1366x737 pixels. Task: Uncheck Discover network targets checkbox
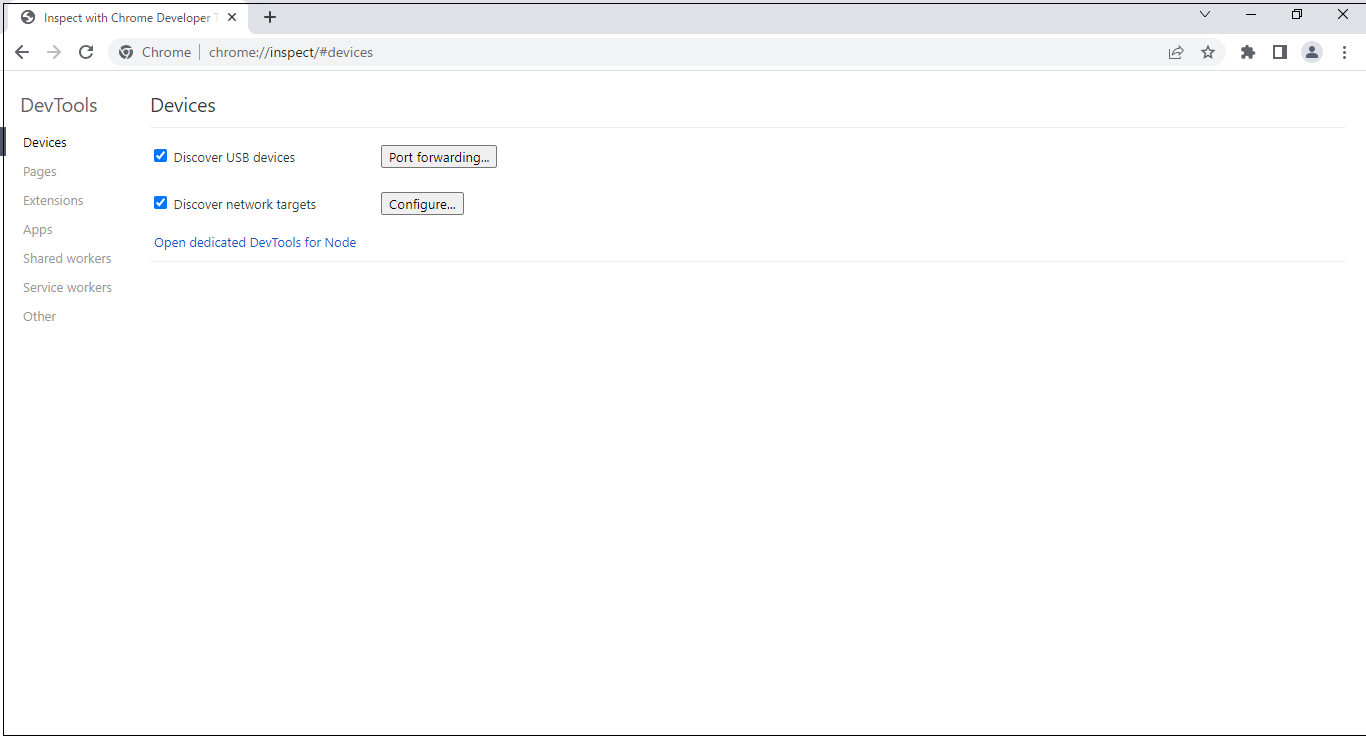pos(160,203)
